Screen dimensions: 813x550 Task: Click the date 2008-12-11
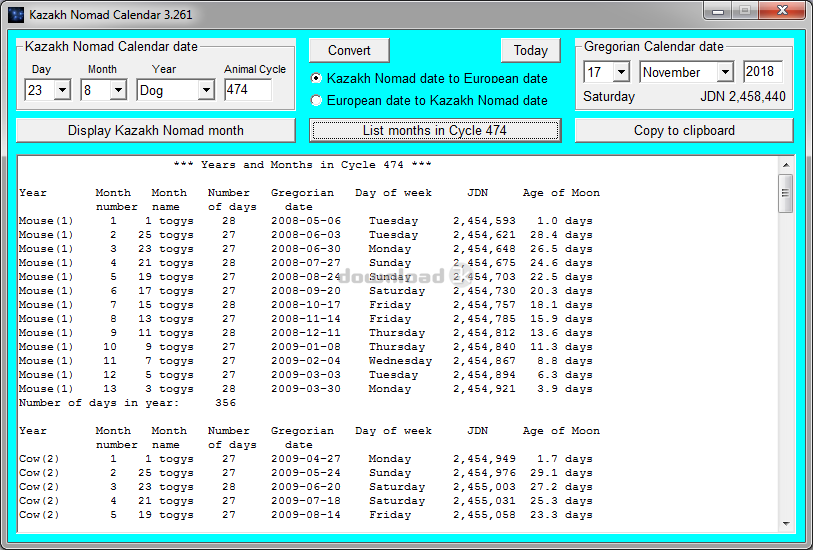tap(306, 333)
